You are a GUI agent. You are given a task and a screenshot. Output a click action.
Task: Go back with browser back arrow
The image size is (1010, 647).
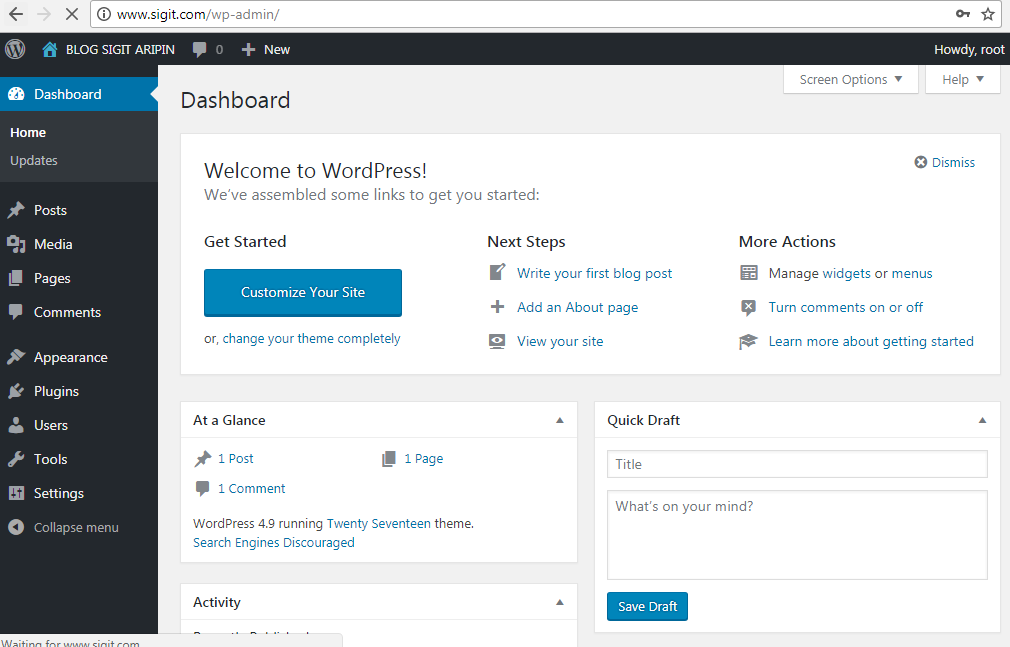[x=16, y=14]
